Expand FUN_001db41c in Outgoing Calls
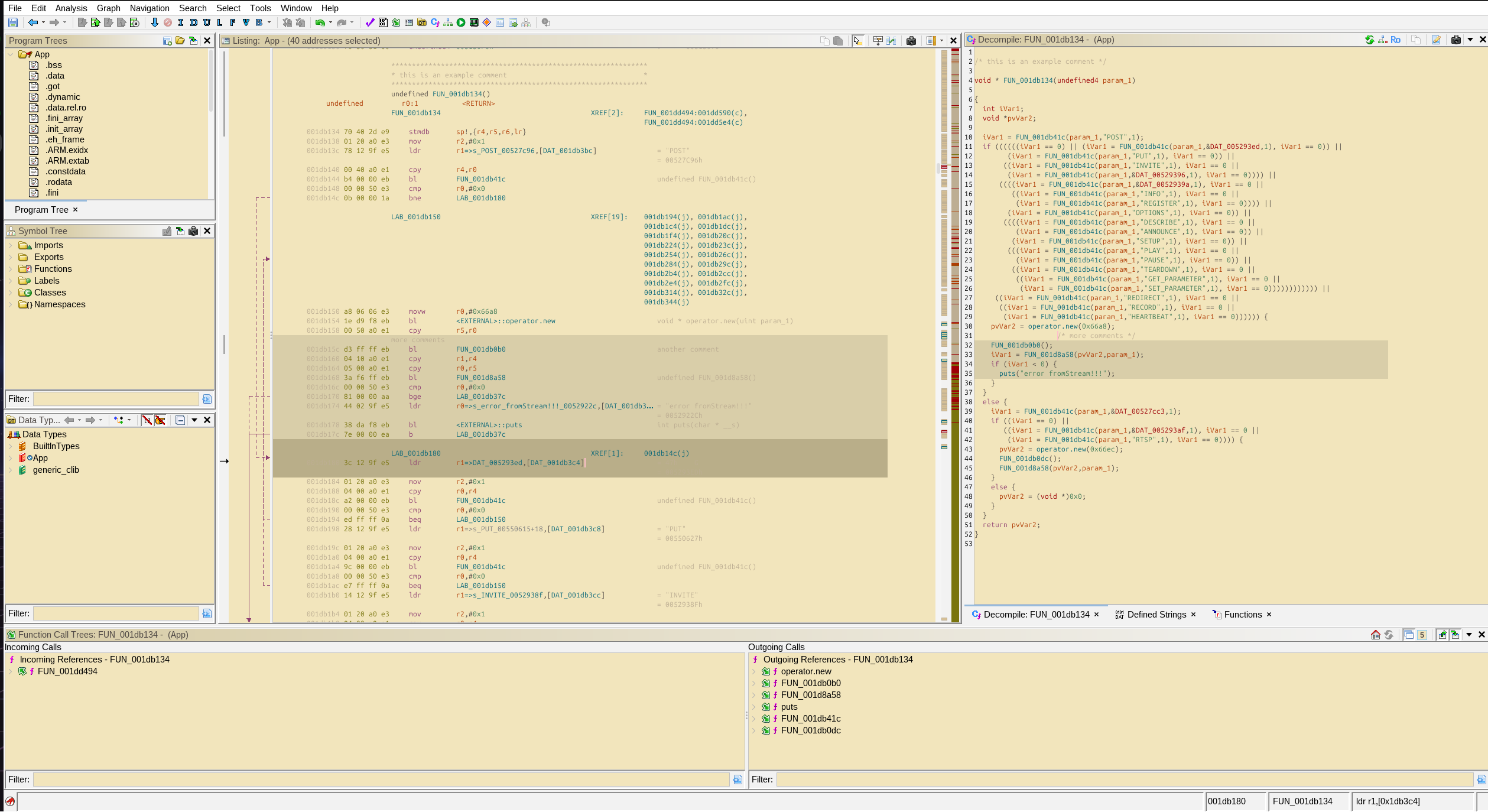This screenshot has width=1488, height=812. click(753, 719)
